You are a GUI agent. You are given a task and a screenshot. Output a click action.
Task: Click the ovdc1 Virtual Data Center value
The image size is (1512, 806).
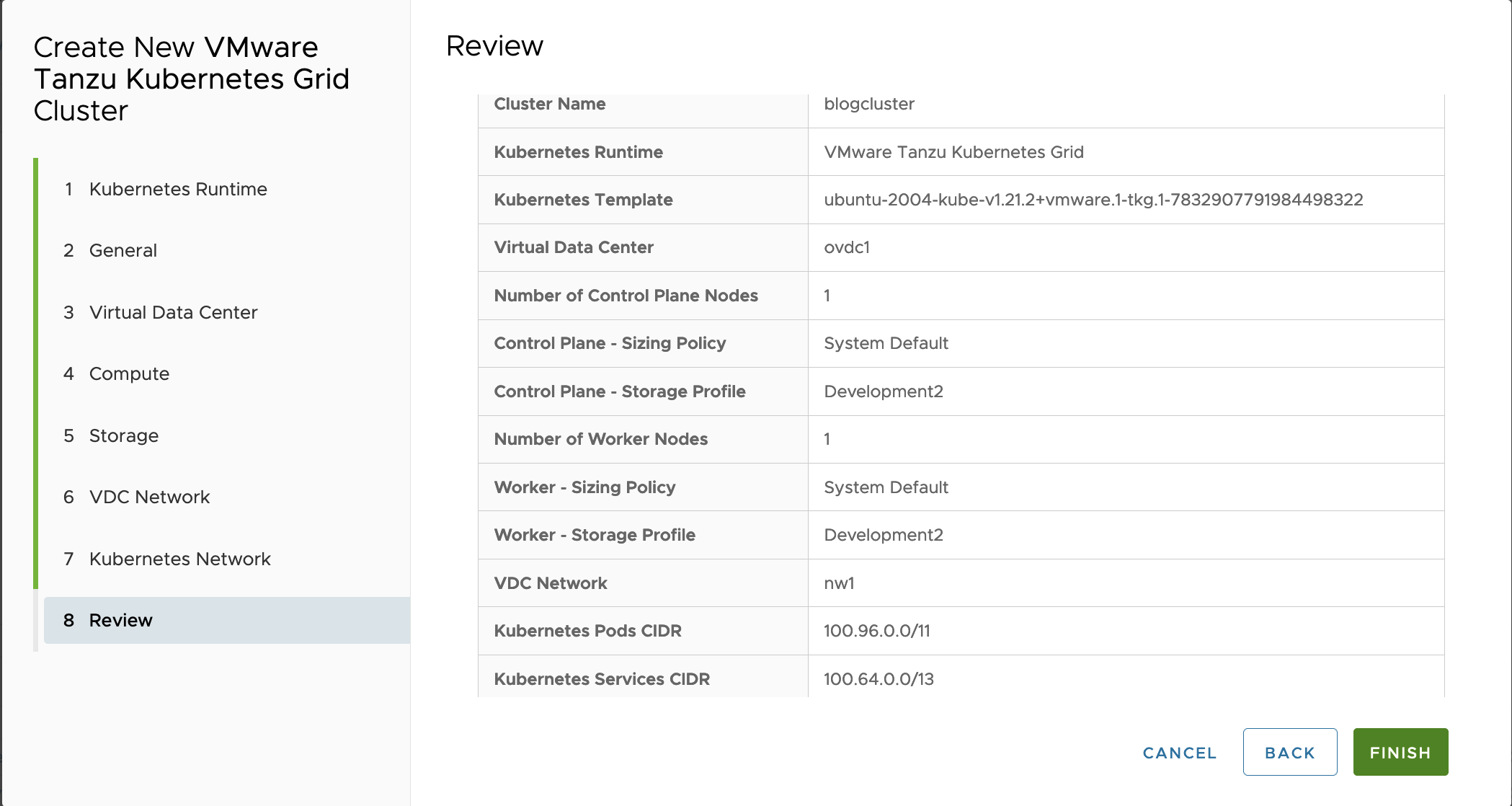(846, 247)
